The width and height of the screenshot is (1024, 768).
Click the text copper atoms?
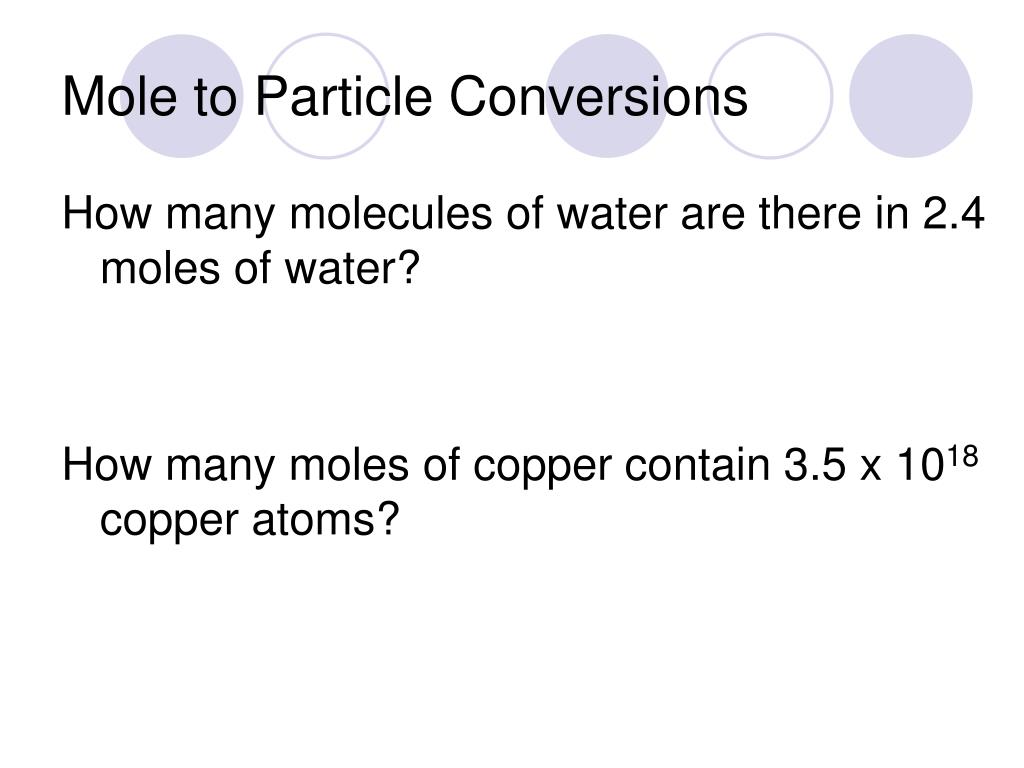click(x=249, y=520)
